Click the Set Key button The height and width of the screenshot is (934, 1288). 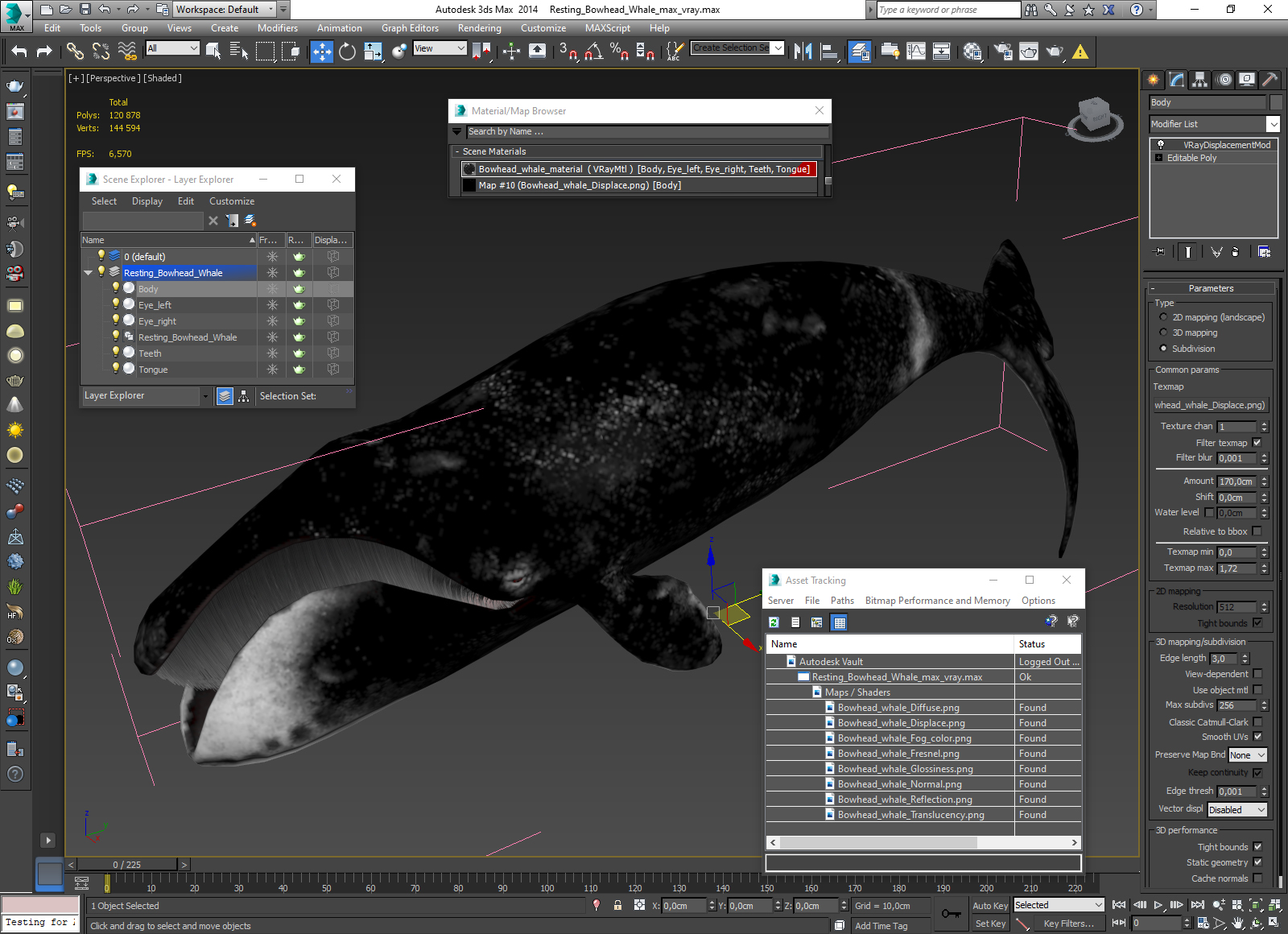tap(990, 924)
